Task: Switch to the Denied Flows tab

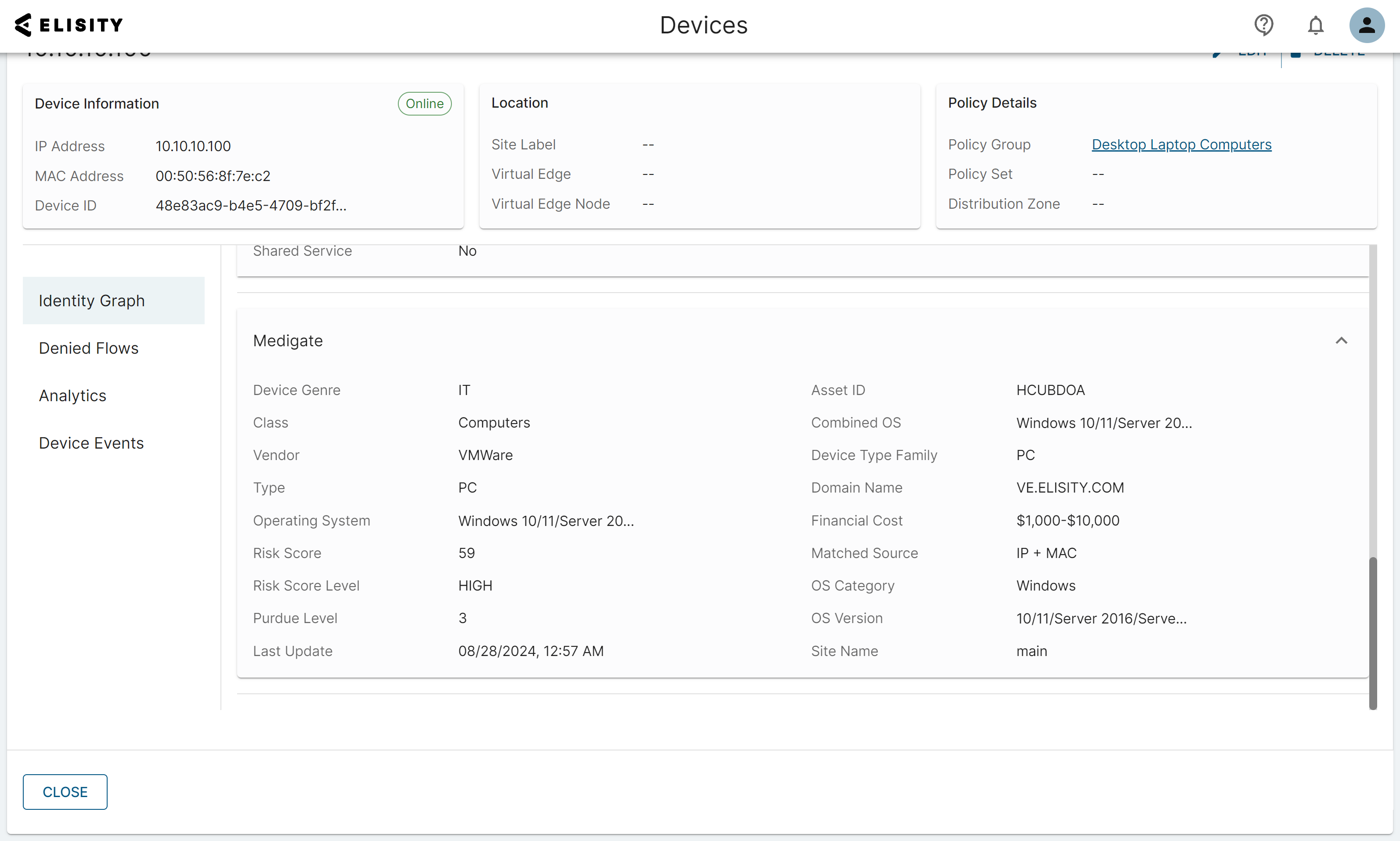Action: [88, 348]
